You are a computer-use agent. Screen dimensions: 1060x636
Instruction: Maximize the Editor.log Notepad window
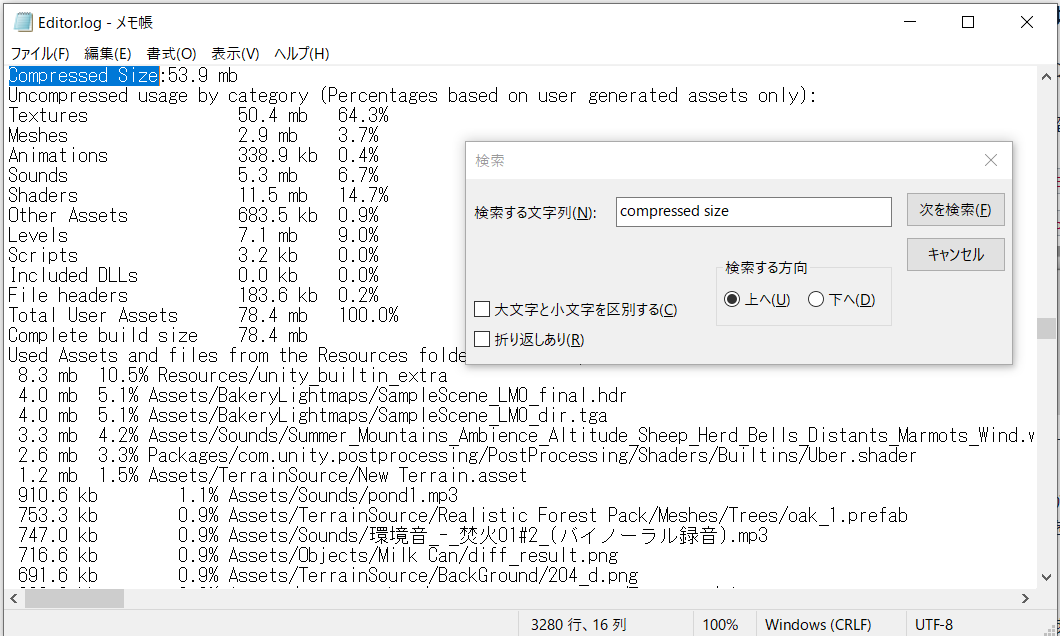(968, 22)
